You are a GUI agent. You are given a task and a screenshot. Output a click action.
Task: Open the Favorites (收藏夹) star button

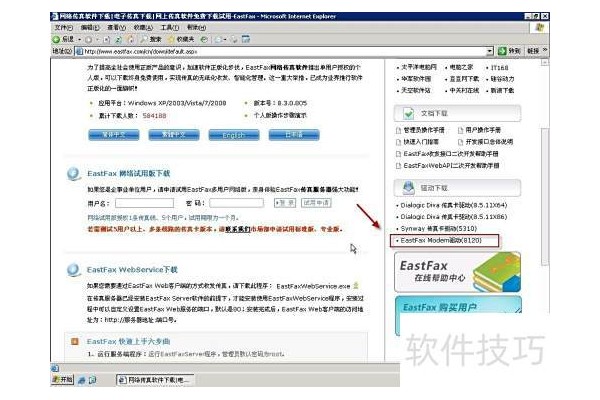[181, 39]
